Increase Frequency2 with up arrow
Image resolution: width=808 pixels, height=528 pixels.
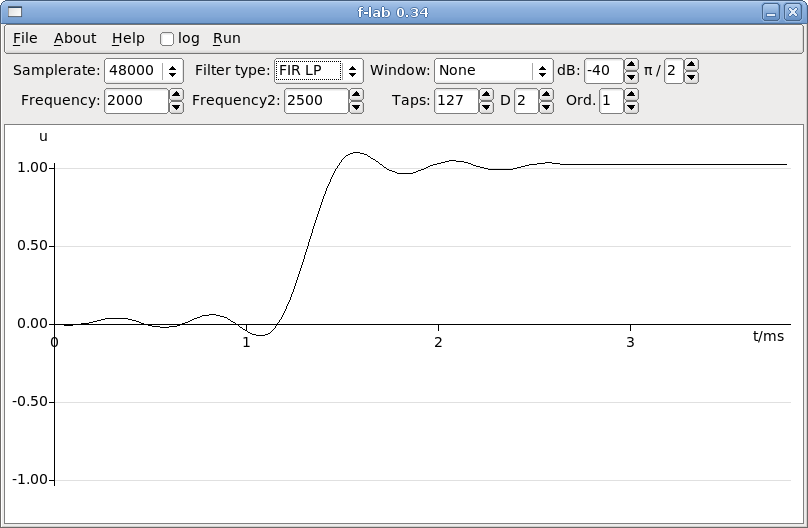[356, 95]
